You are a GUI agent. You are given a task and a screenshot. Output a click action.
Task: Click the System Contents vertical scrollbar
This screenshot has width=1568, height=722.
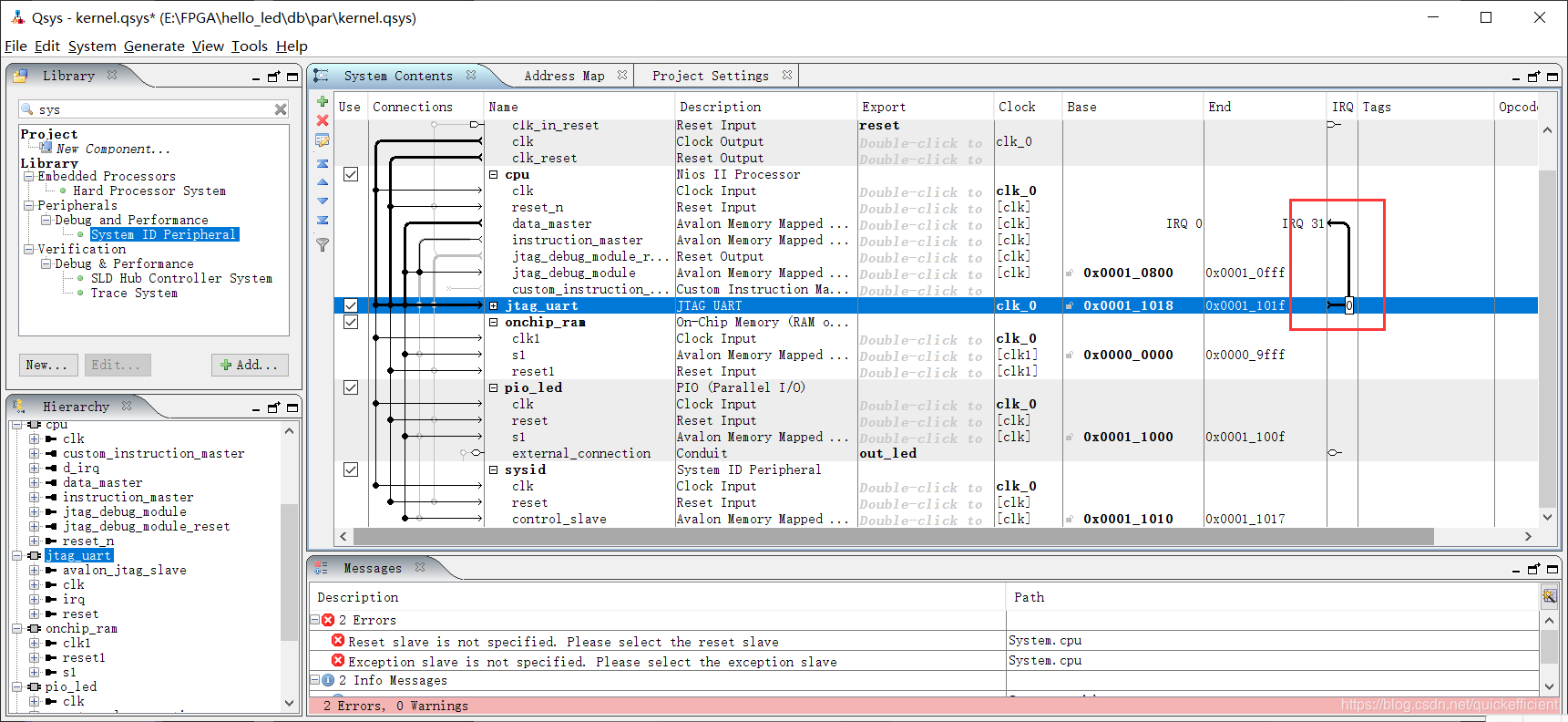[1547, 337]
